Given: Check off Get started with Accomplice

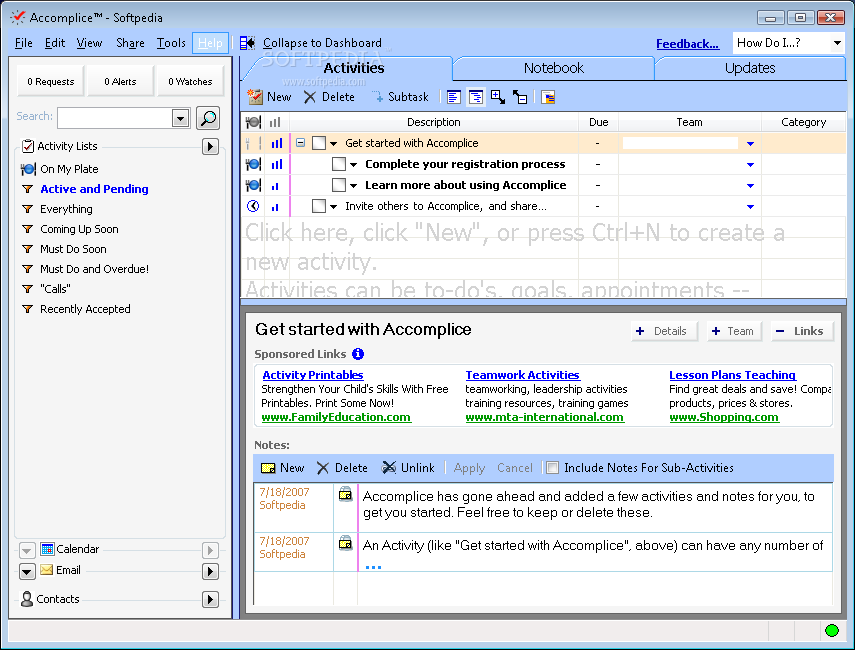Looking at the screenshot, I should (x=319, y=143).
